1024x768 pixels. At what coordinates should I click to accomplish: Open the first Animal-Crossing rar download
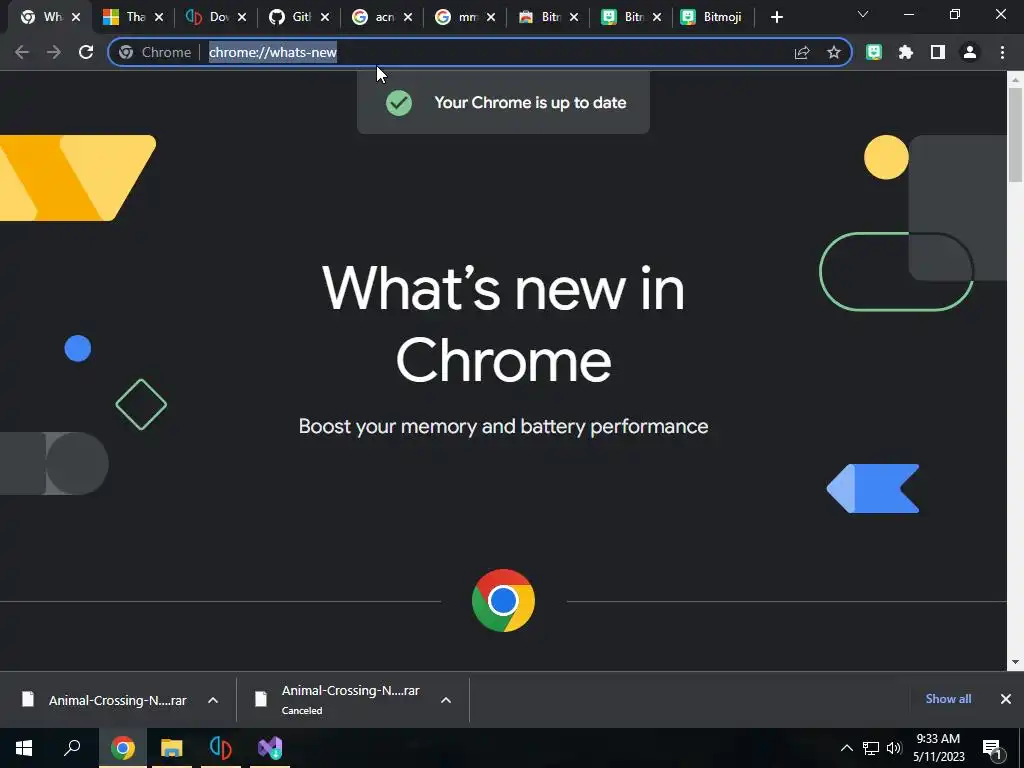pyautogui.click(x=104, y=700)
